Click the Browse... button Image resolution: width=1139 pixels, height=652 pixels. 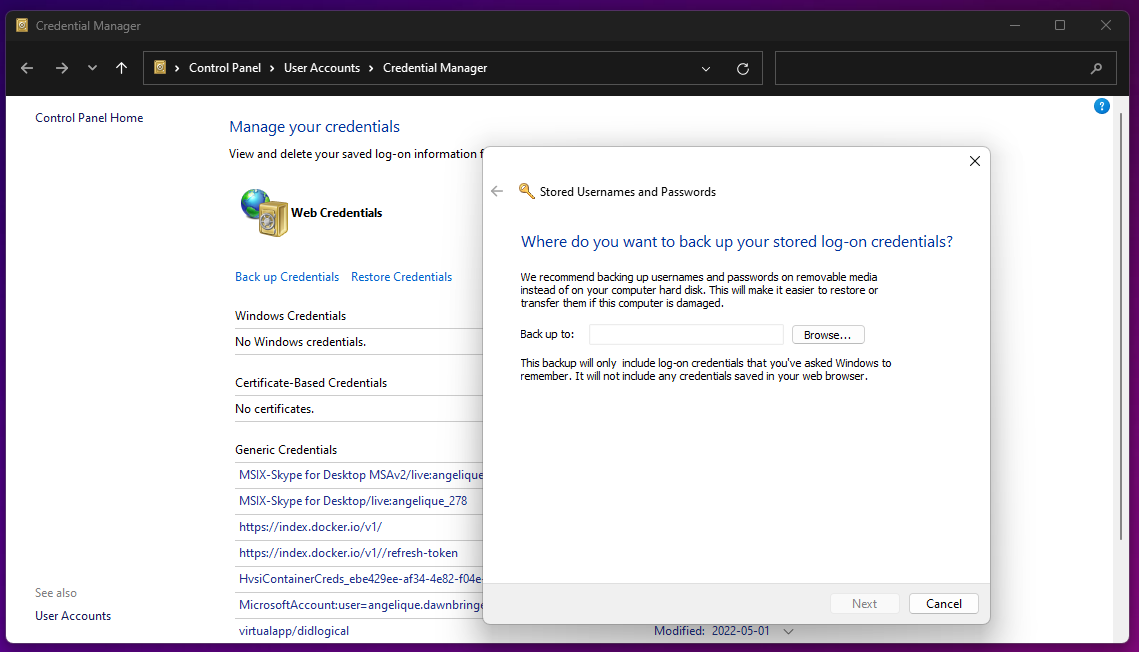point(828,335)
